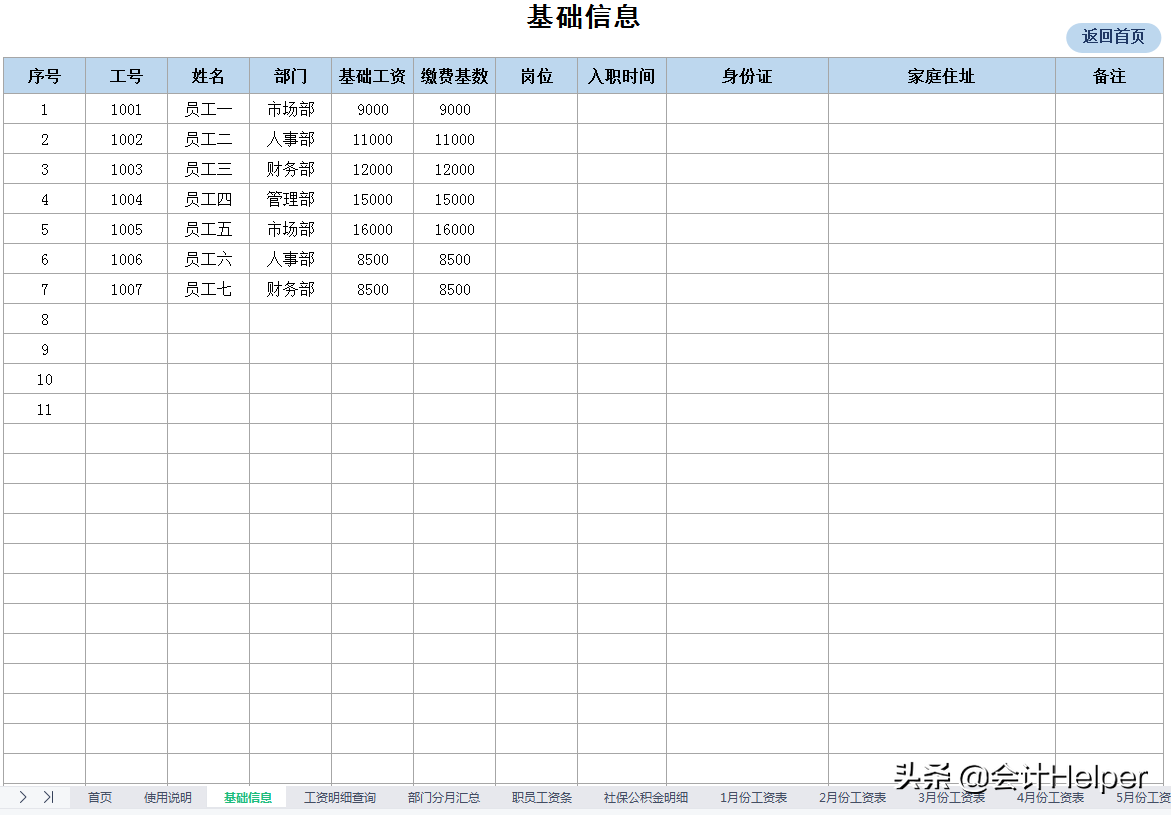Select the 基础工资 header cell
Screen dimensions: 1171x815
373,76
